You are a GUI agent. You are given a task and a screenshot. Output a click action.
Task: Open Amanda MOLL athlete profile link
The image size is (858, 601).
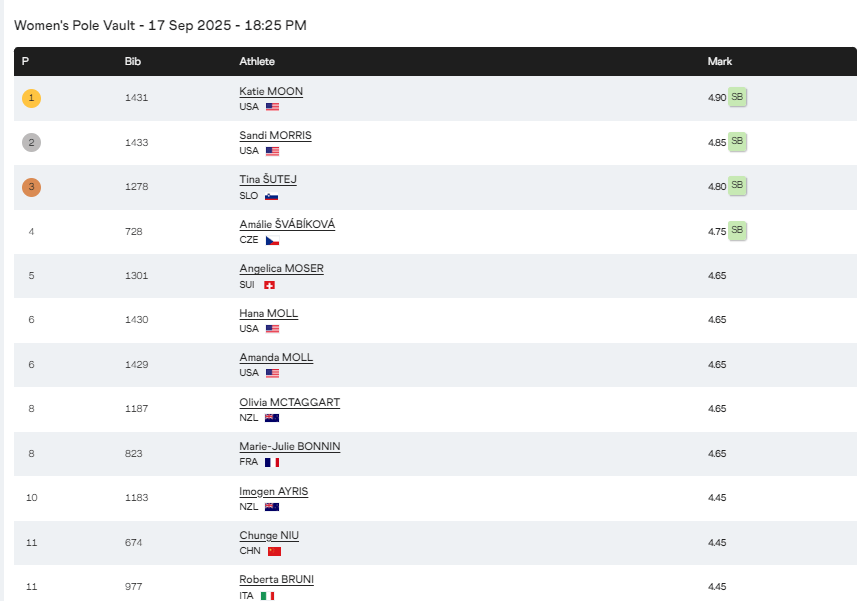tap(276, 357)
